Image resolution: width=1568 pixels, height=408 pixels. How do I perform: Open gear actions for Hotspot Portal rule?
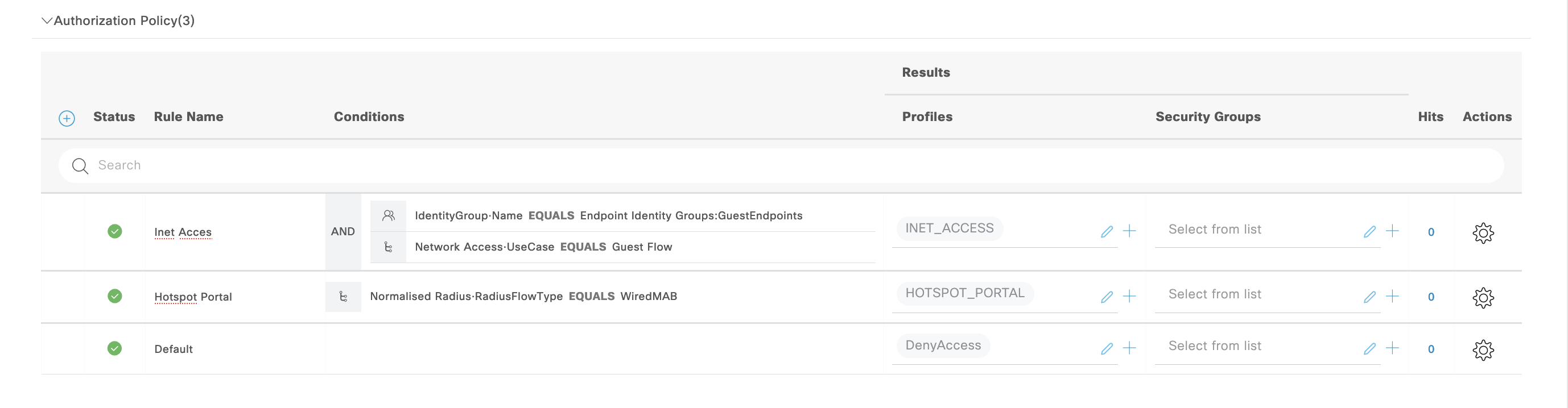[1483, 297]
